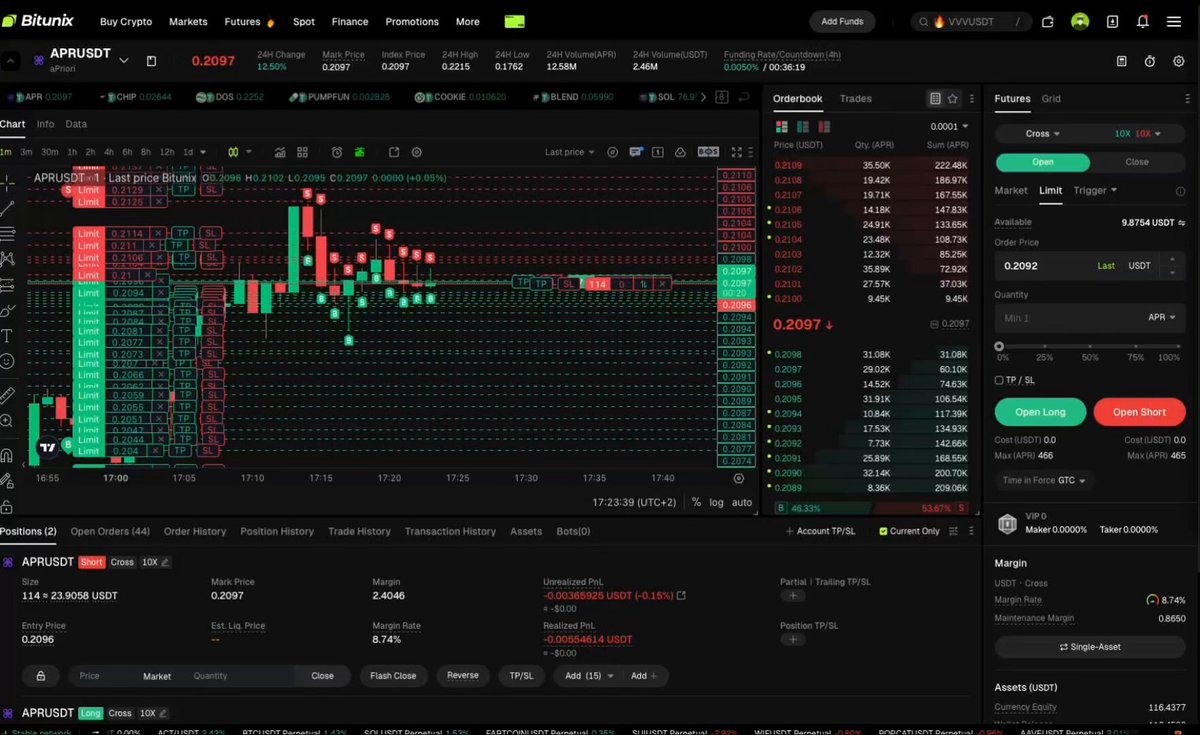Choose the text annotation tool
Image resolution: width=1200 pixels, height=735 pixels.
(7, 336)
